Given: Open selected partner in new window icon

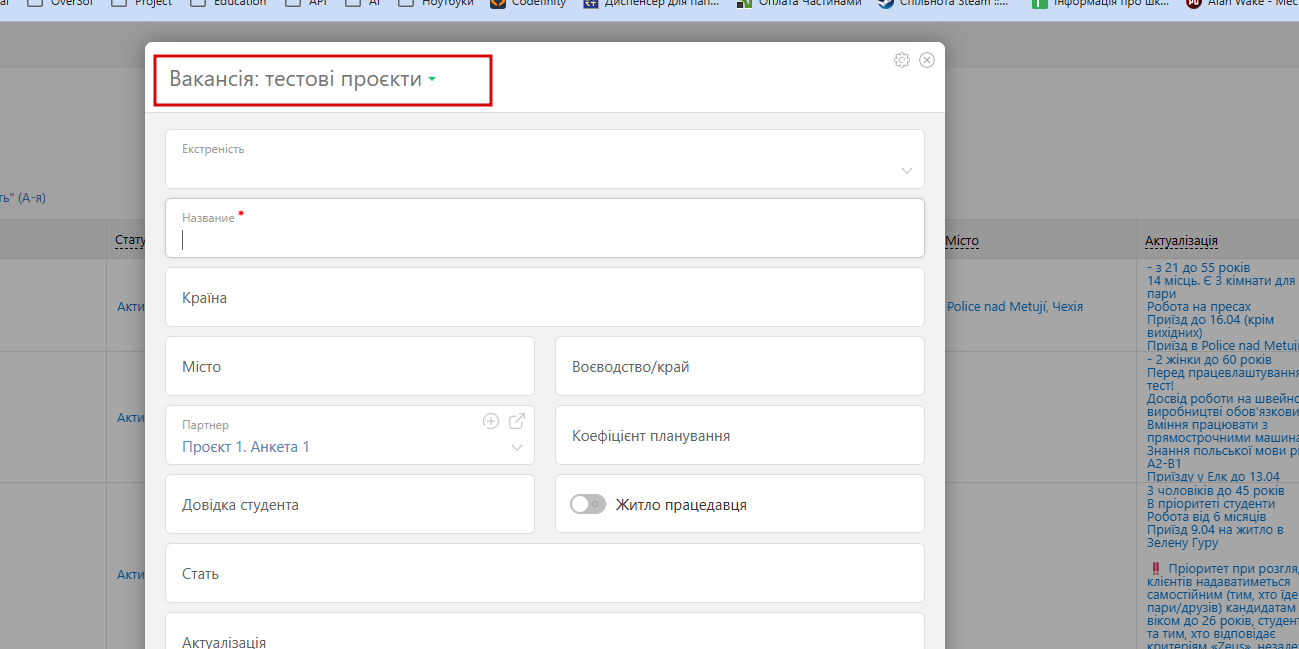Looking at the screenshot, I should point(517,421).
